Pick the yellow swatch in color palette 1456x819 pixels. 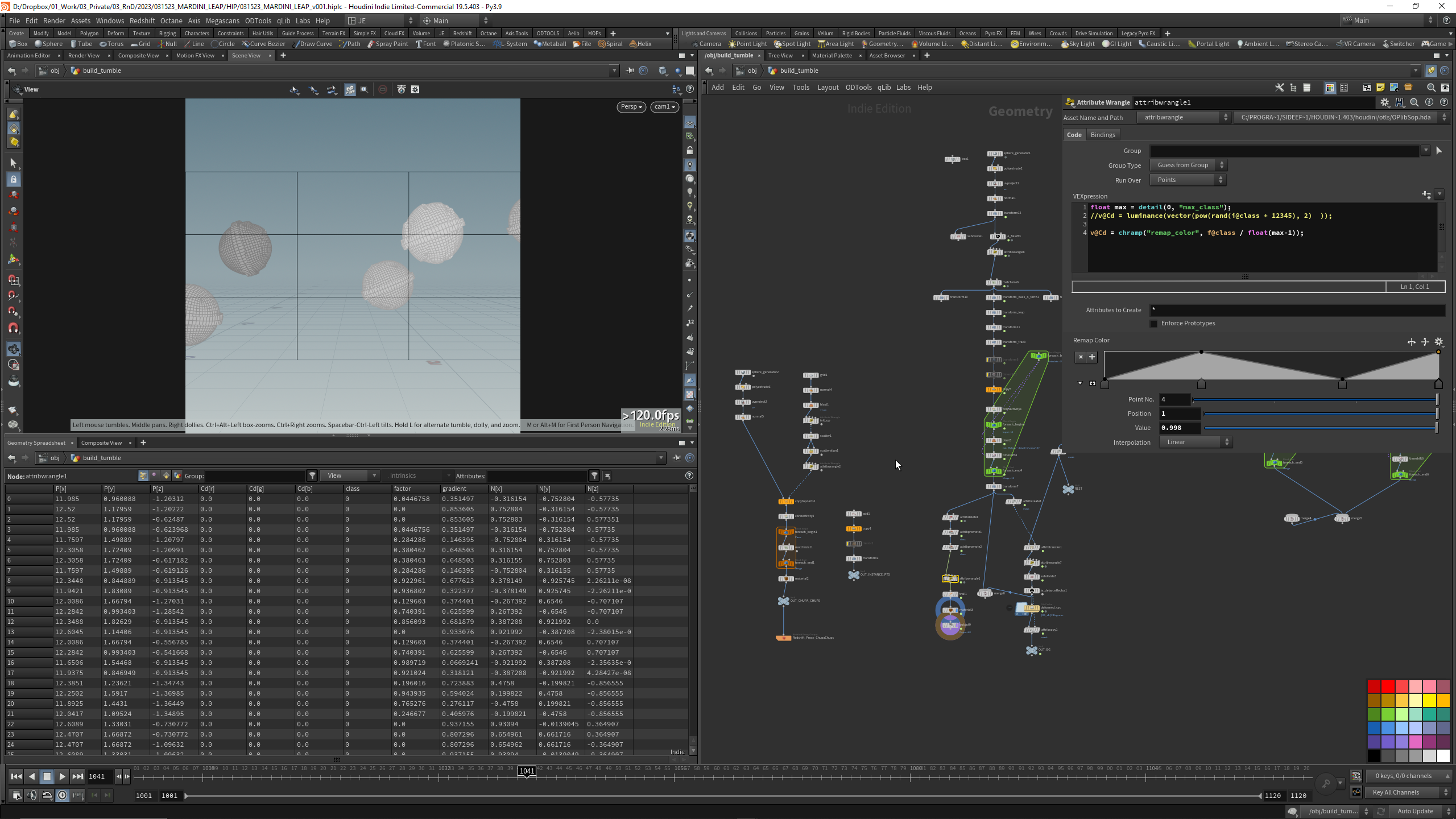[x=1430, y=700]
